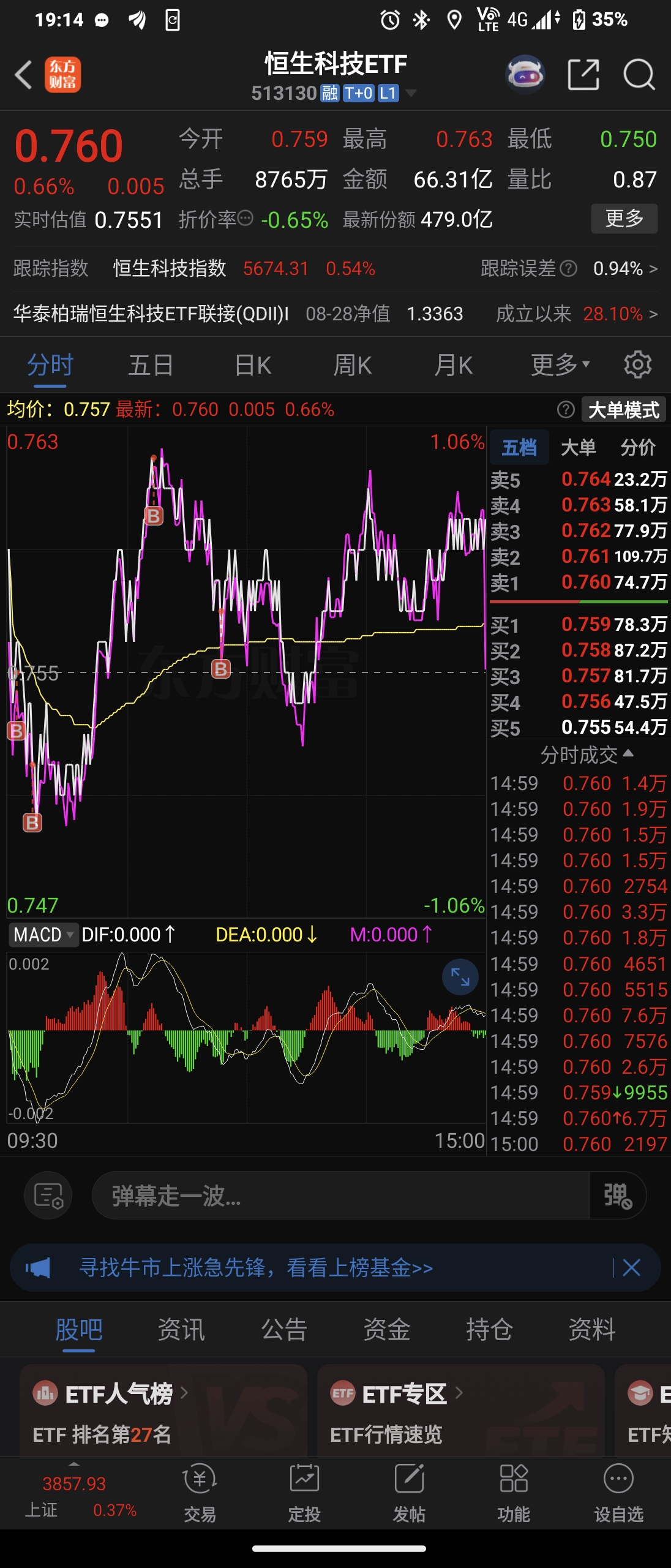The image size is (671, 1568).
Task: Switch to 日K chart tab
Action: click(252, 366)
